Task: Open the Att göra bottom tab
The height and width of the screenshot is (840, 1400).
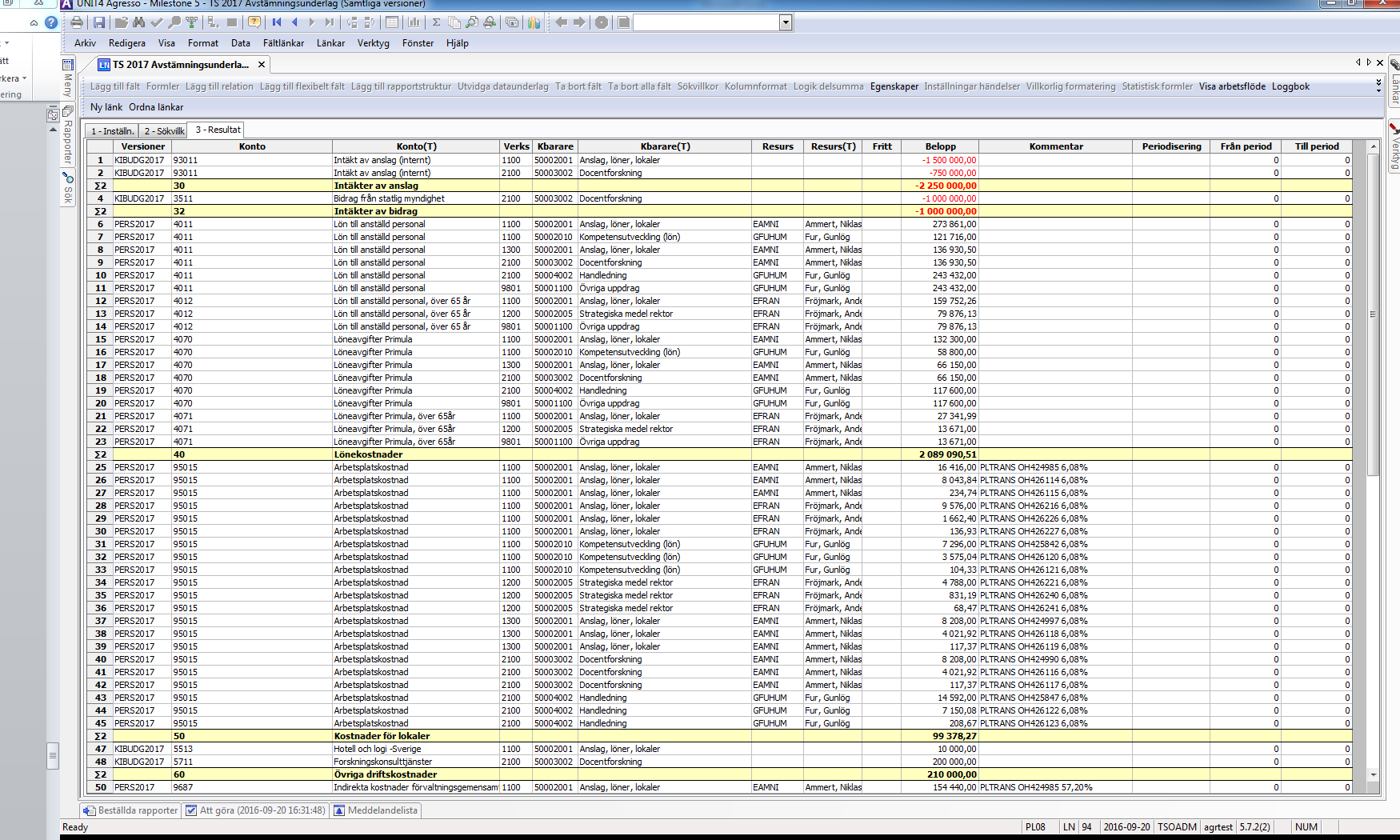Action: [256, 810]
